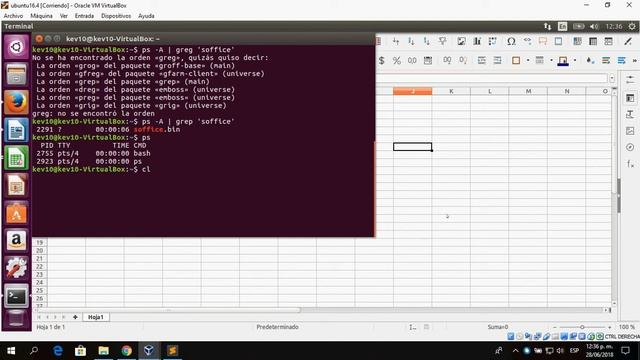Click the Split window toolbar icon

coord(609,41)
